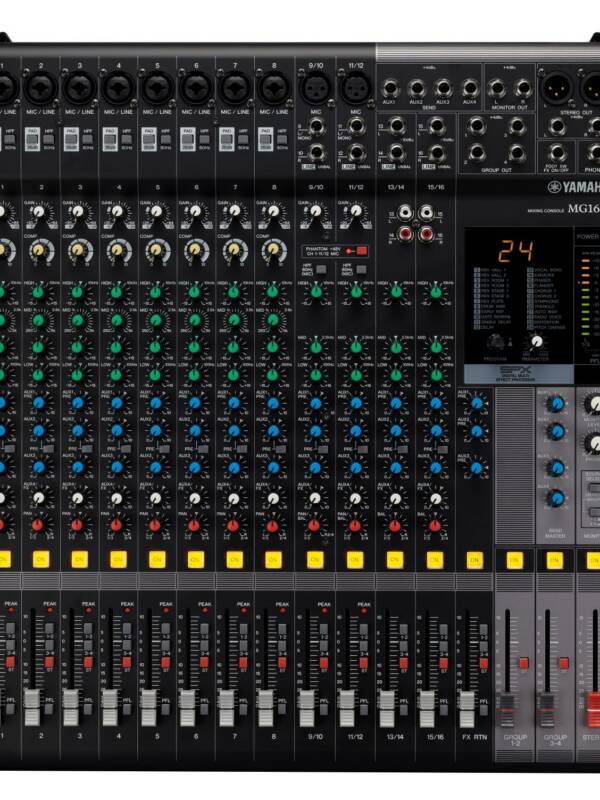This screenshot has height=800, width=600.
Task: Toggle the 1-2 group assign button on channel 7
Action: (243, 629)
